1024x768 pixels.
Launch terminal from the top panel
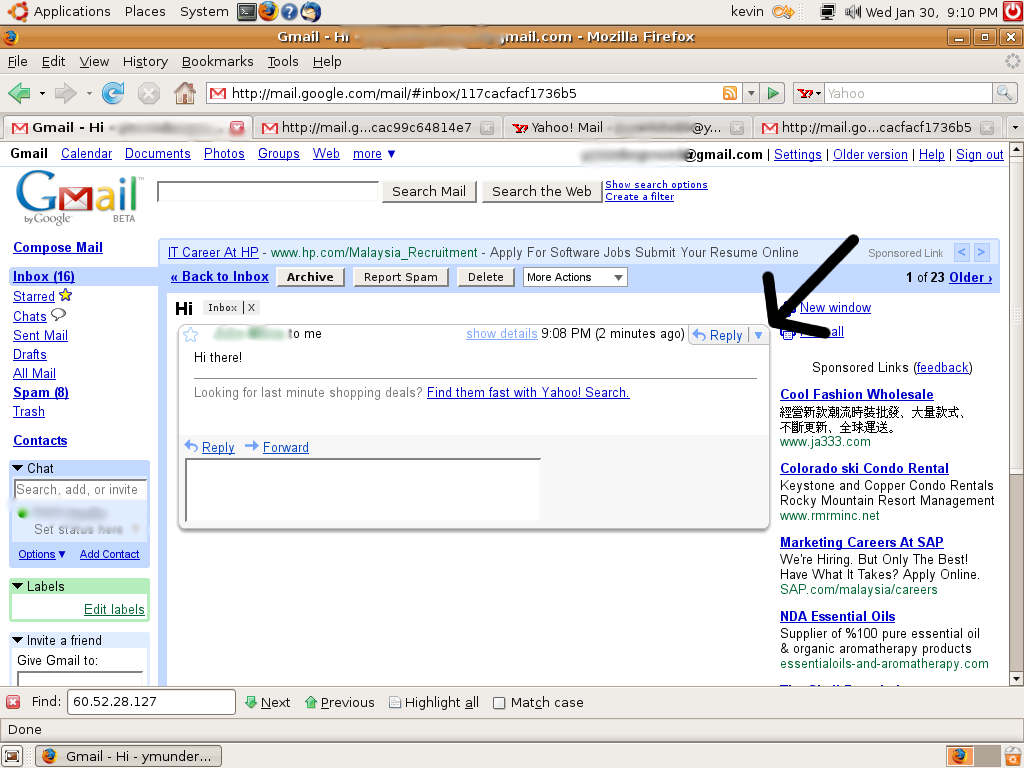(246, 12)
